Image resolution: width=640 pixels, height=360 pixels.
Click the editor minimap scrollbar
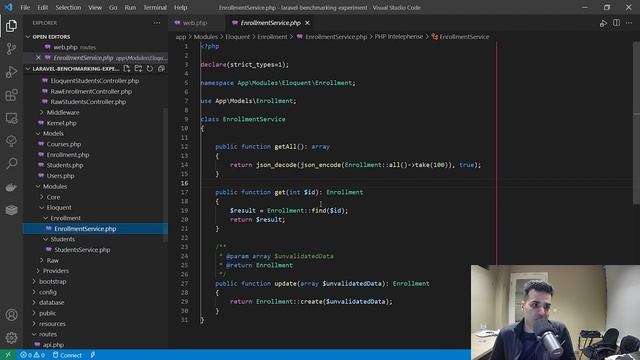(x=636, y=122)
